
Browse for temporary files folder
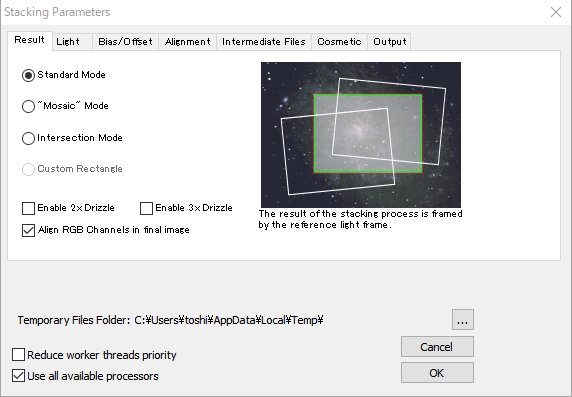tap(463, 320)
